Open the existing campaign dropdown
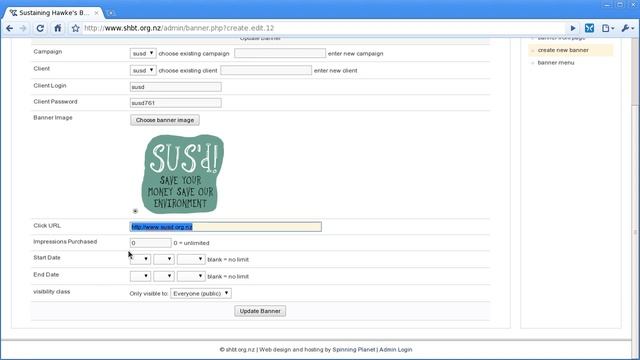The height and width of the screenshot is (360, 640). point(143,53)
